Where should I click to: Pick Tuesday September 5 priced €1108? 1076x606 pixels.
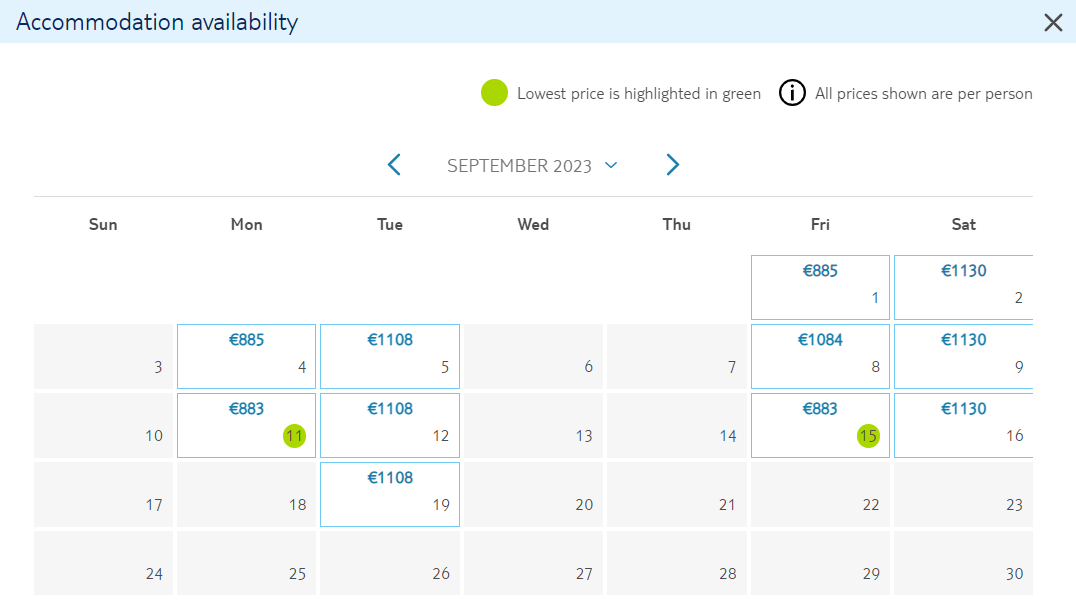pos(390,356)
